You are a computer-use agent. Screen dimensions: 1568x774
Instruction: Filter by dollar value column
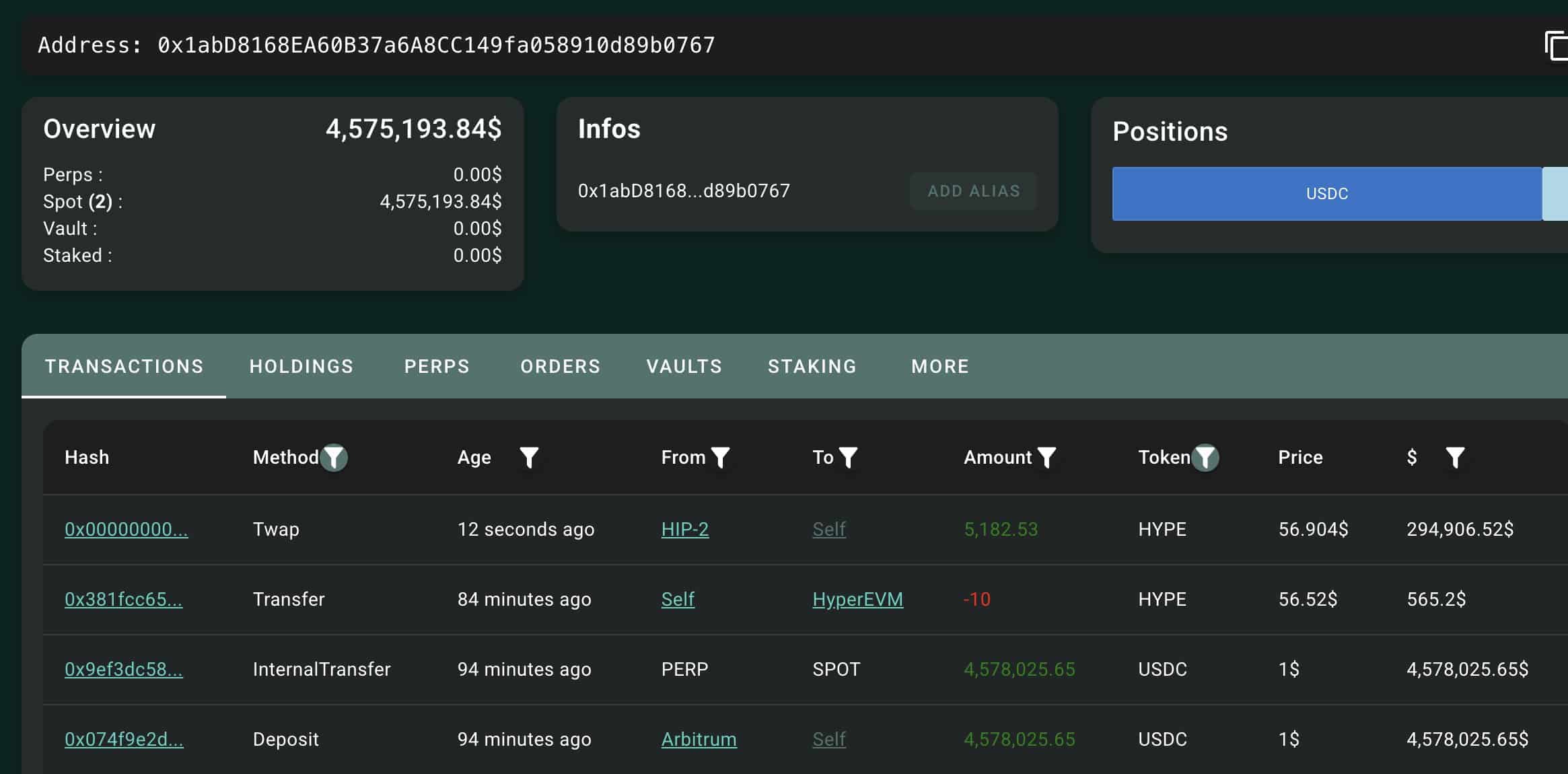coord(1455,458)
